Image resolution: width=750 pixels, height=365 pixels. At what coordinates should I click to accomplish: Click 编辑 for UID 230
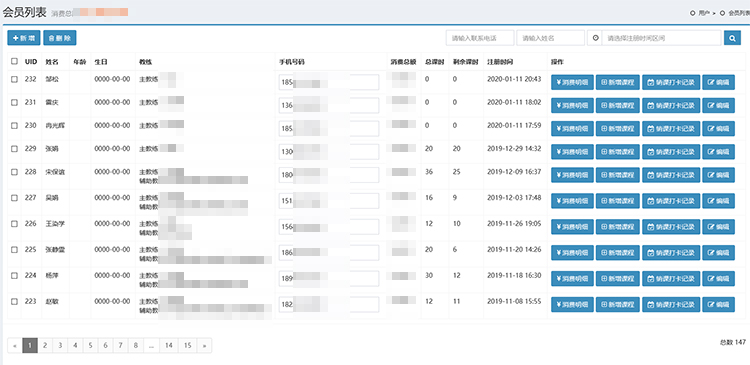pyautogui.click(x=718, y=128)
